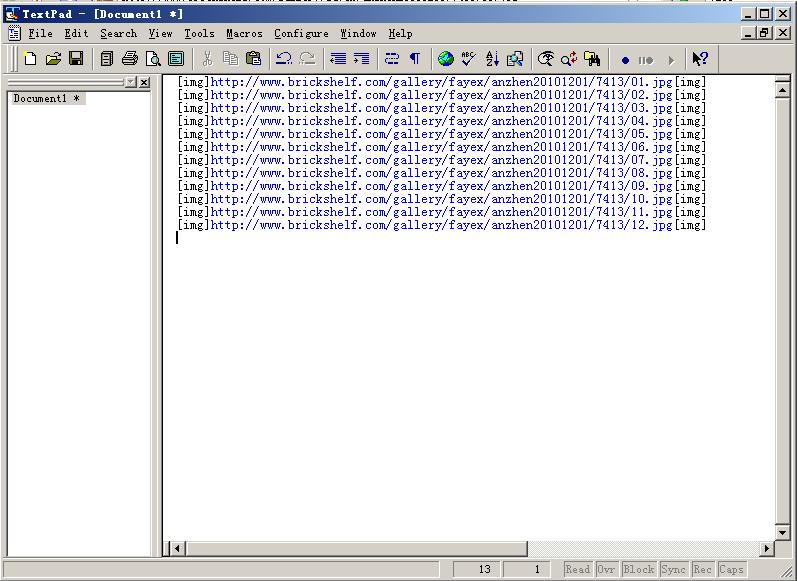Click the Read indicator in status bar
797x581 pixels.
577,569
